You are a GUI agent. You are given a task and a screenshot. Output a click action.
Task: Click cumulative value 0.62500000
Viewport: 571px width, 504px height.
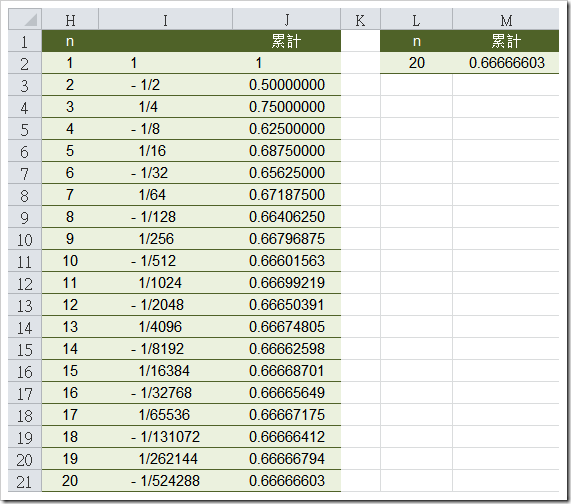tap(287, 129)
